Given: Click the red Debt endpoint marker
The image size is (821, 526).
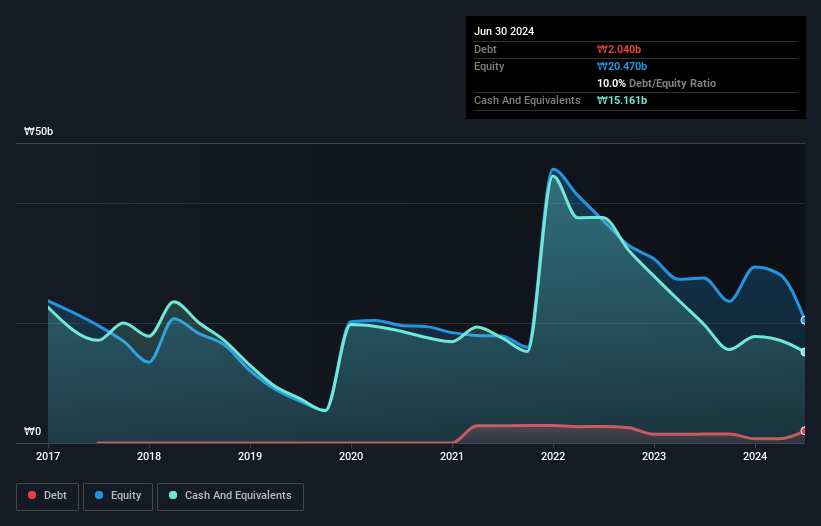Looking at the screenshot, I should 804,431.
